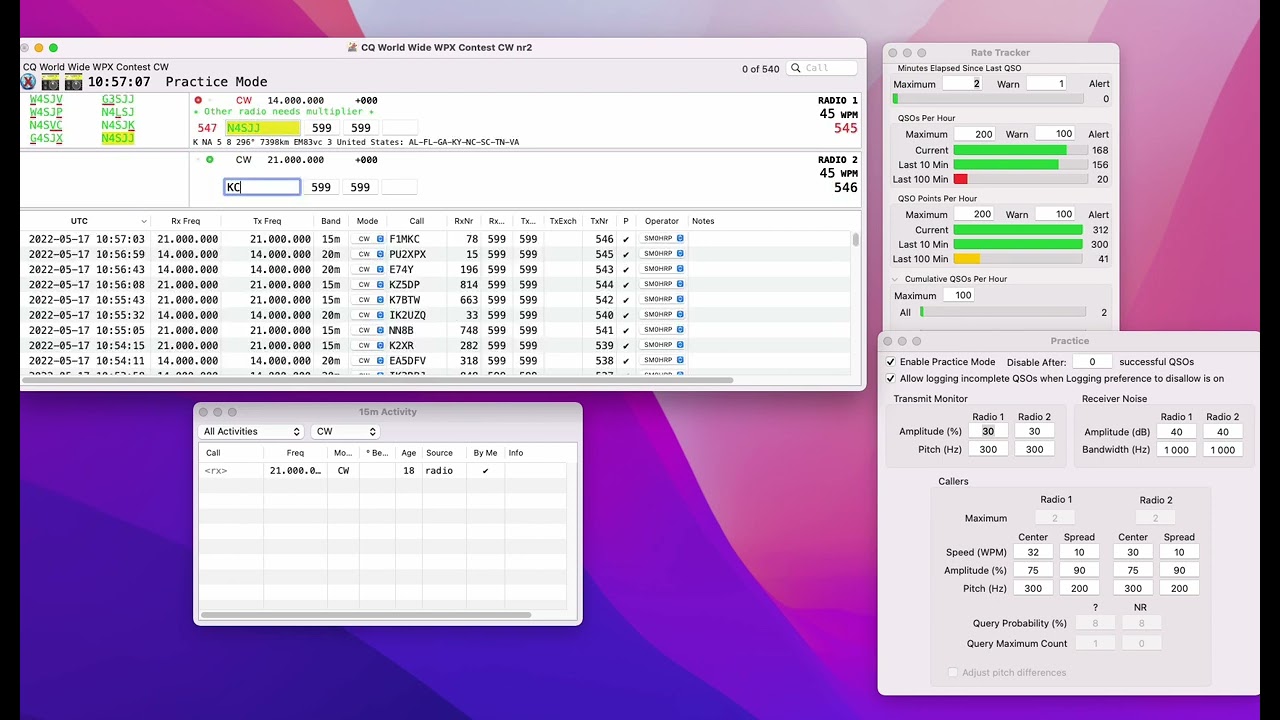Edit Disable After successful QSOs field

click(x=1092, y=362)
